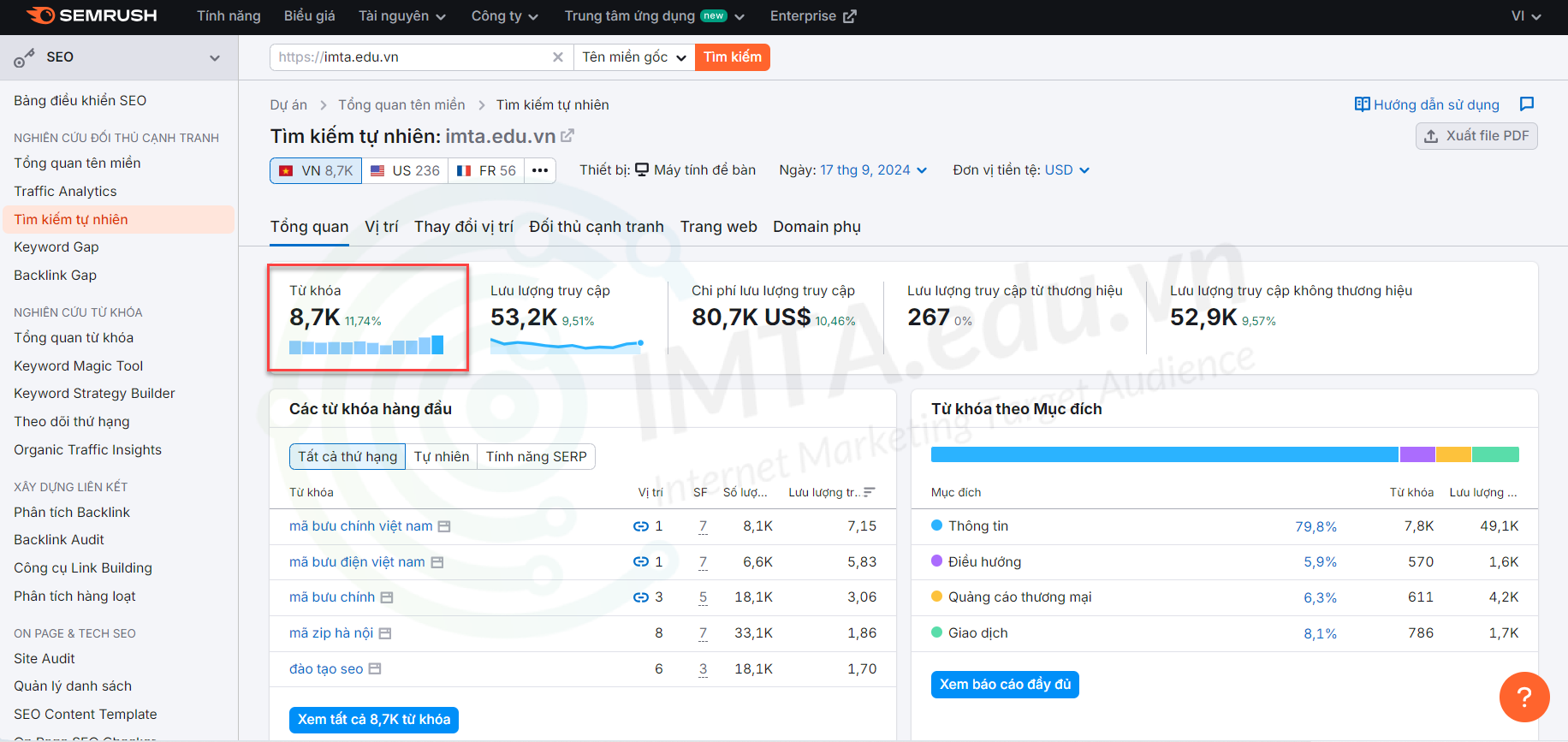This screenshot has width=1568, height=742.
Task: Switch to Thay đổi vị trí tab
Action: 464,227
